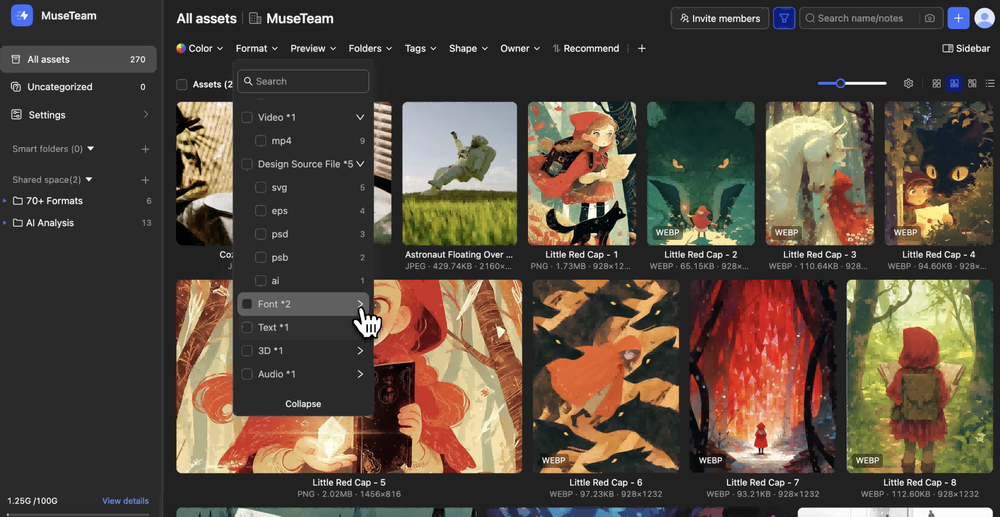Screen dimensions: 1000x517
Task: Check the Font *2 checkbox
Action: click(x=247, y=304)
